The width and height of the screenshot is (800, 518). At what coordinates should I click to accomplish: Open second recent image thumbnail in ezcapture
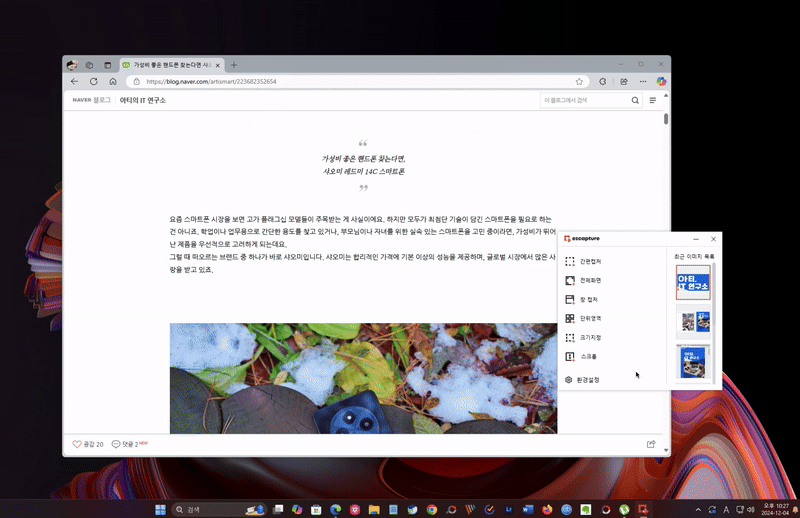[693, 322]
